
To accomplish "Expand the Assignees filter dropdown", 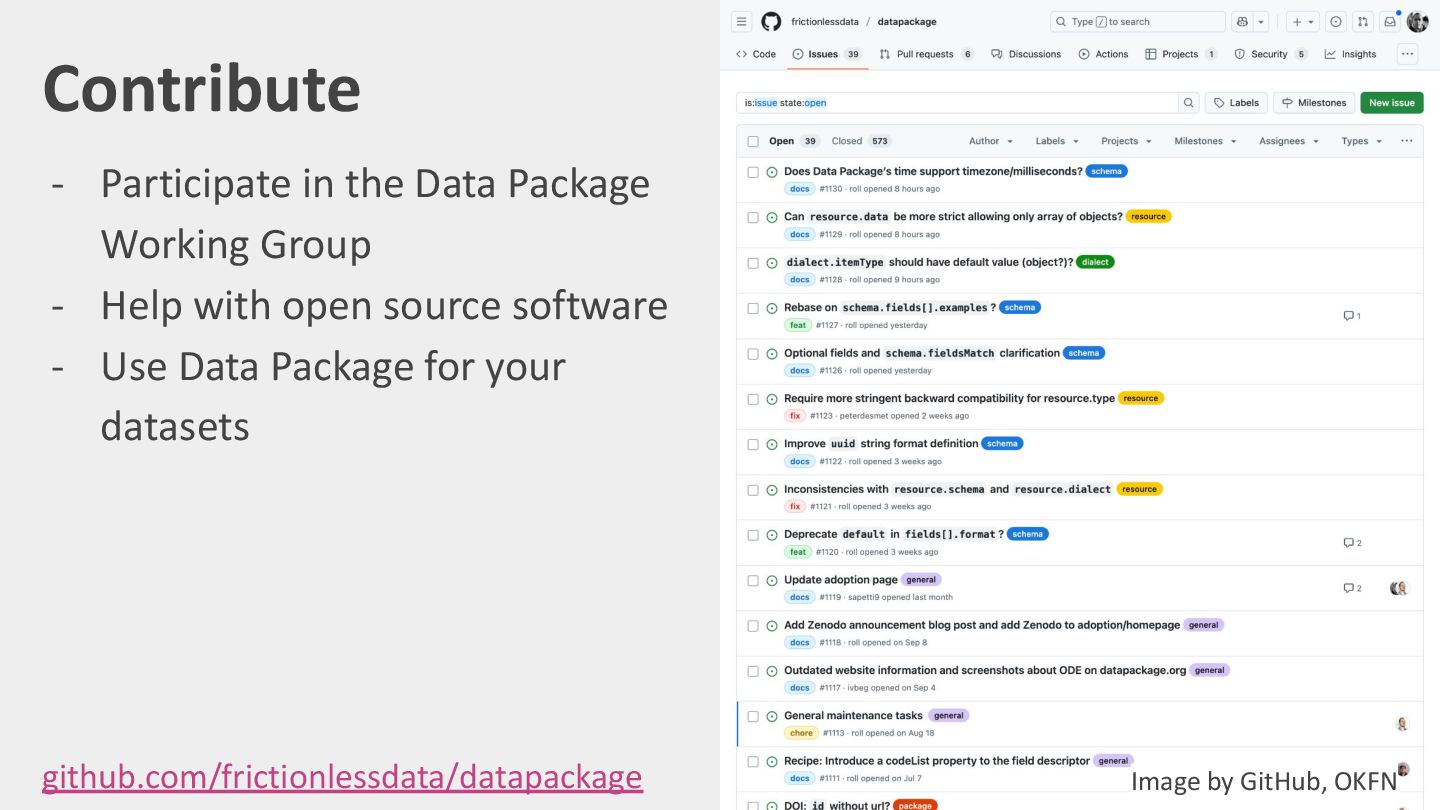I will tap(1289, 141).
